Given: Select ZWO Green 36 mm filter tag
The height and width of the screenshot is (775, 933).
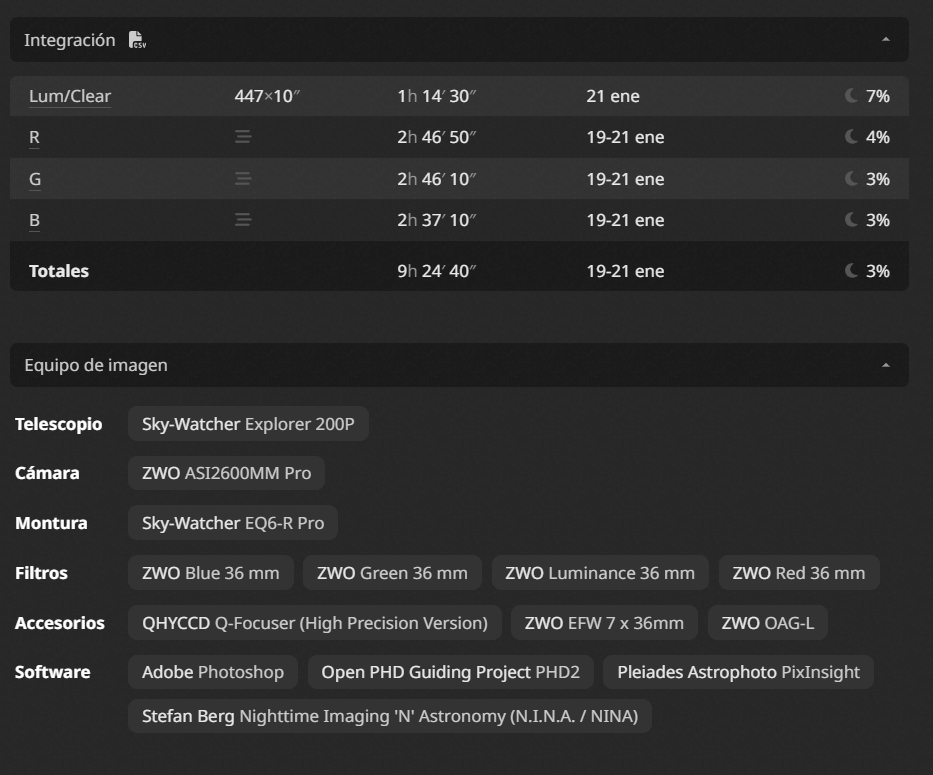Looking at the screenshot, I should click(392, 573).
